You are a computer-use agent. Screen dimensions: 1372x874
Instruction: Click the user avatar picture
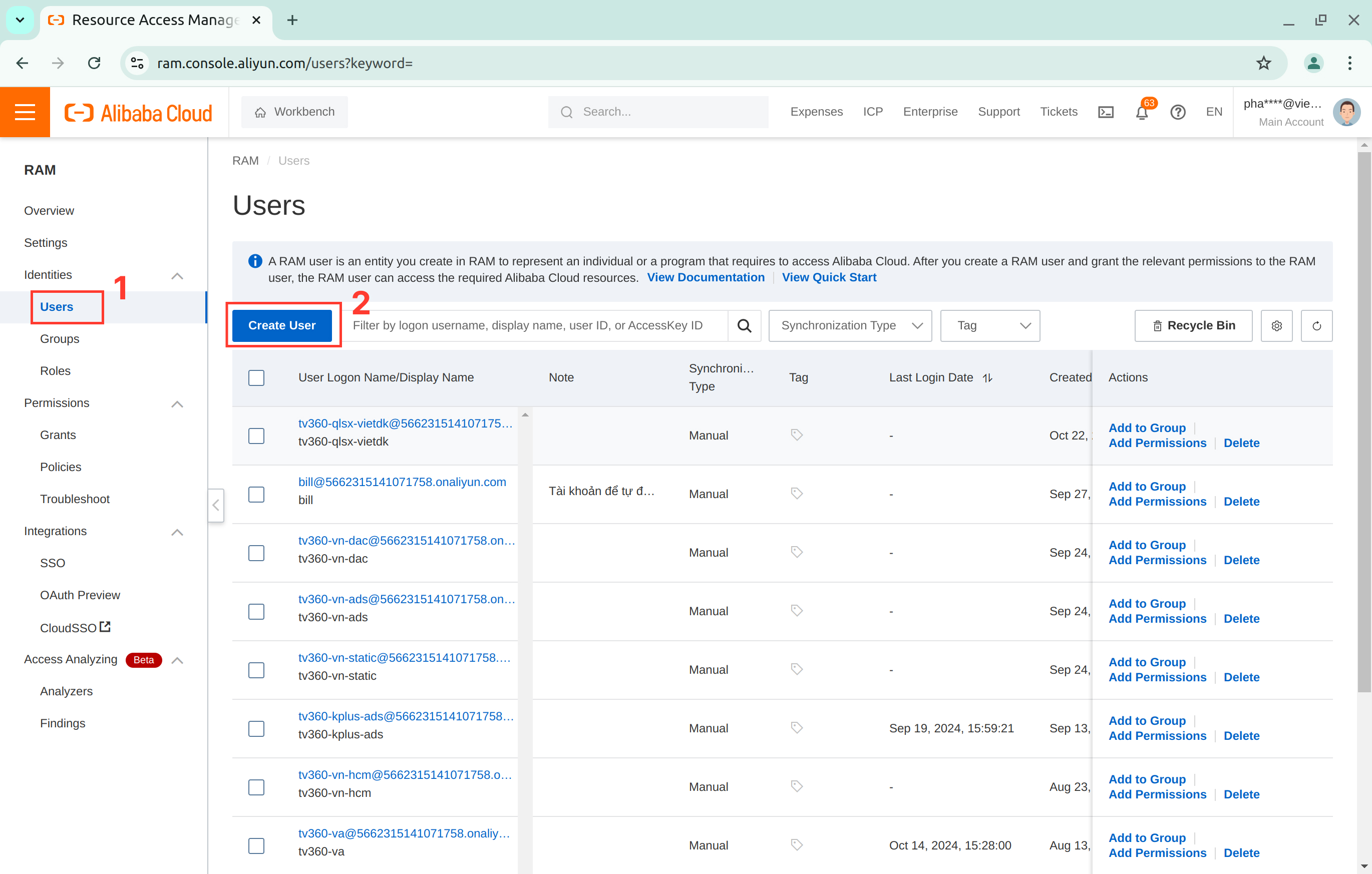coord(1346,112)
